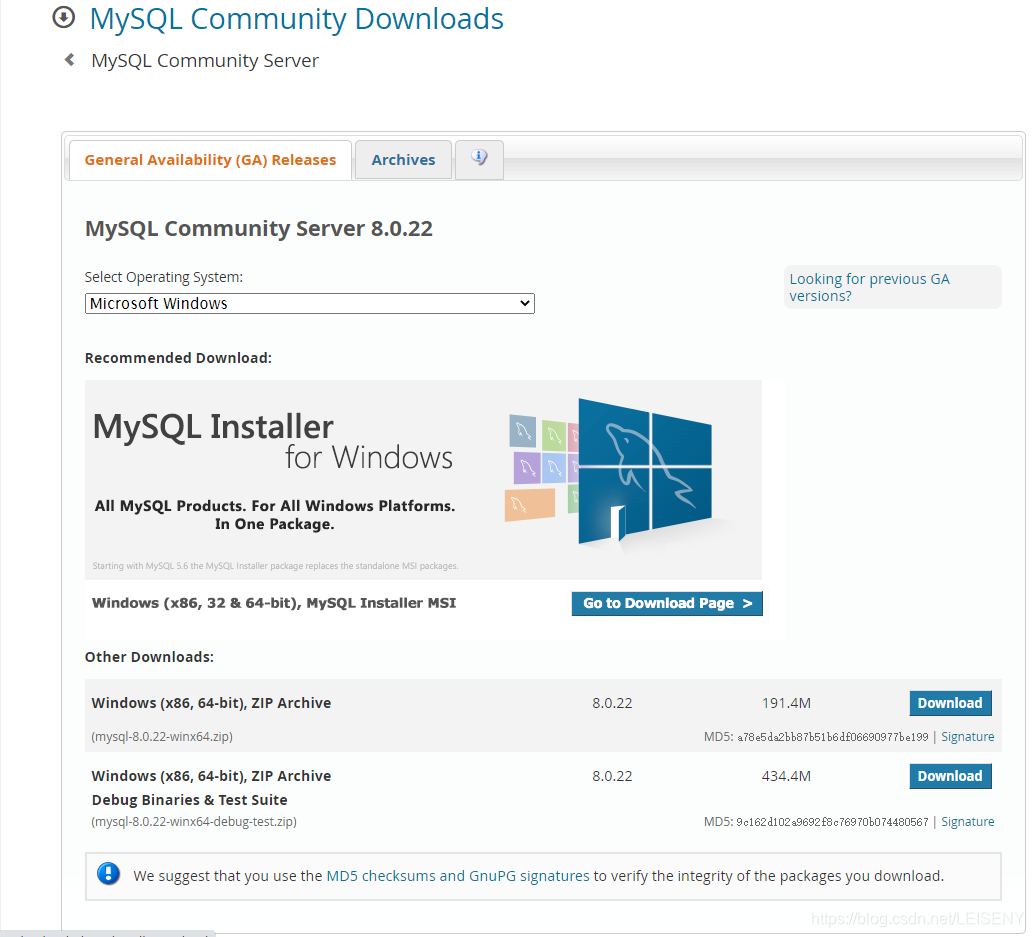Screen dimensions: 1034x937
Task: Click Go to Download Page button
Action: click(666, 603)
